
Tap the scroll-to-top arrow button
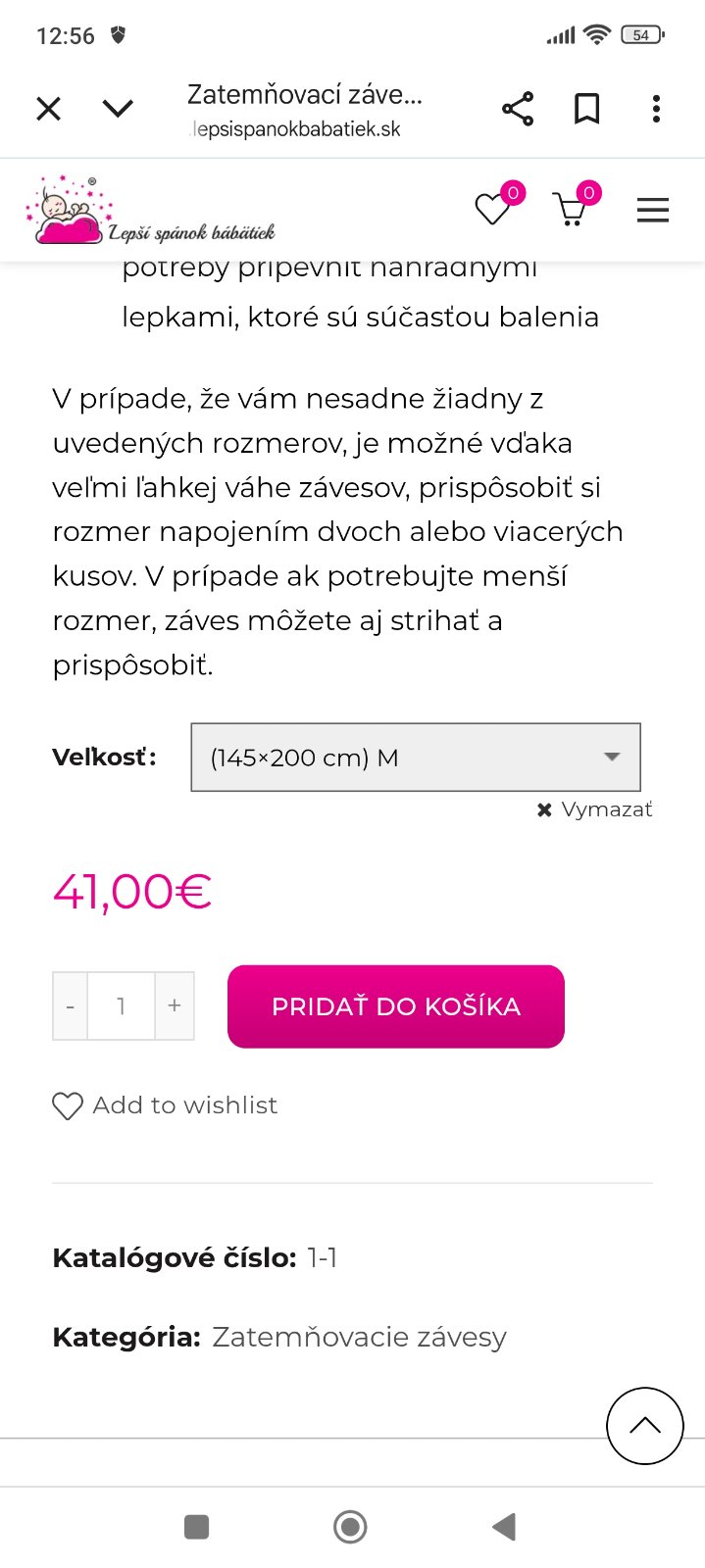(x=644, y=1426)
